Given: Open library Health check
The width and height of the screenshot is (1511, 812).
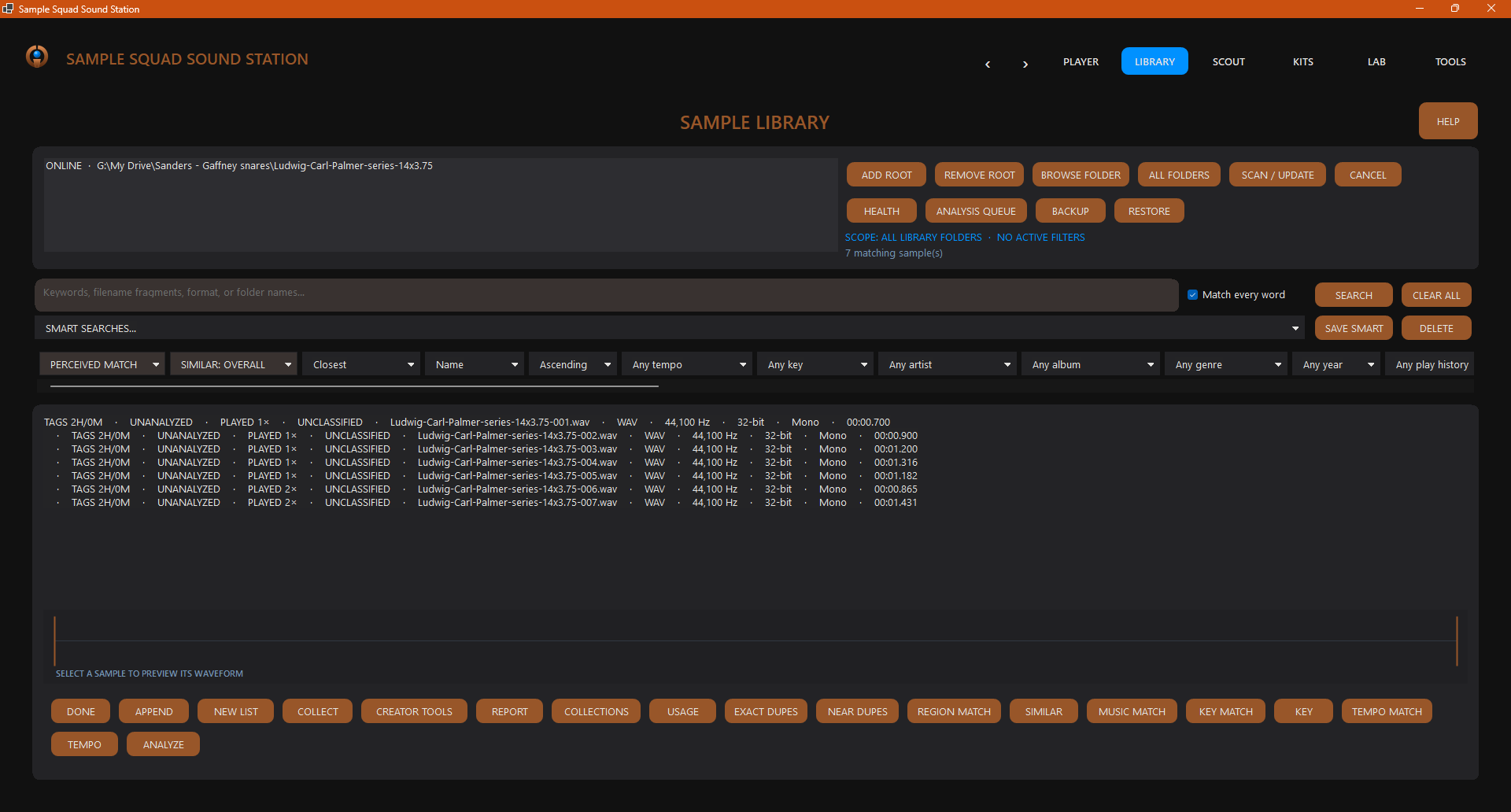Looking at the screenshot, I should 881,211.
